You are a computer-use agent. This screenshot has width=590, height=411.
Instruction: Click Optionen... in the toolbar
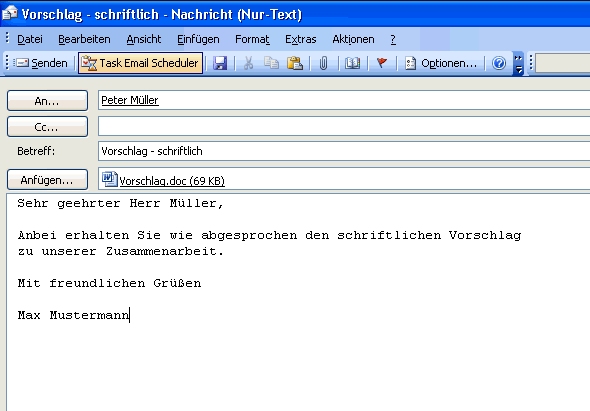pos(441,63)
